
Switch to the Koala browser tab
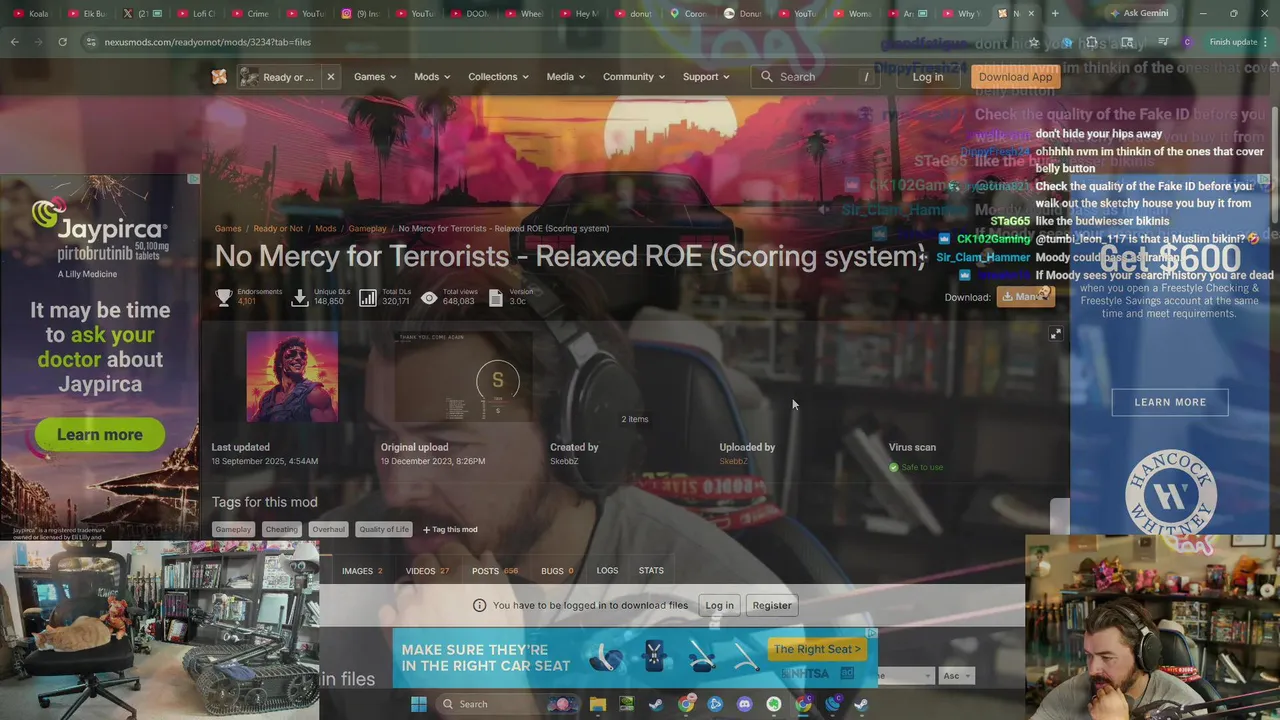point(30,13)
